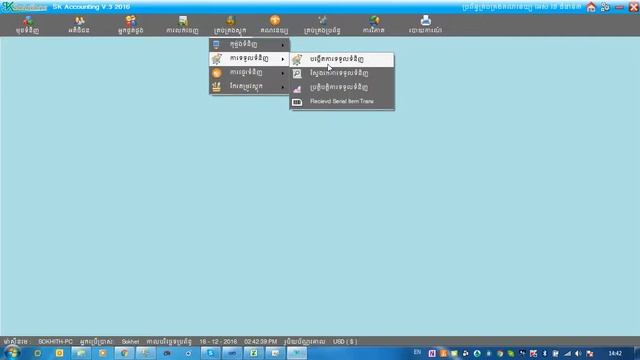The image size is (640, 360).
Task: Select the yellow crown entry in the stock menu
Action: pyautogui.click(x=249, y=87)
